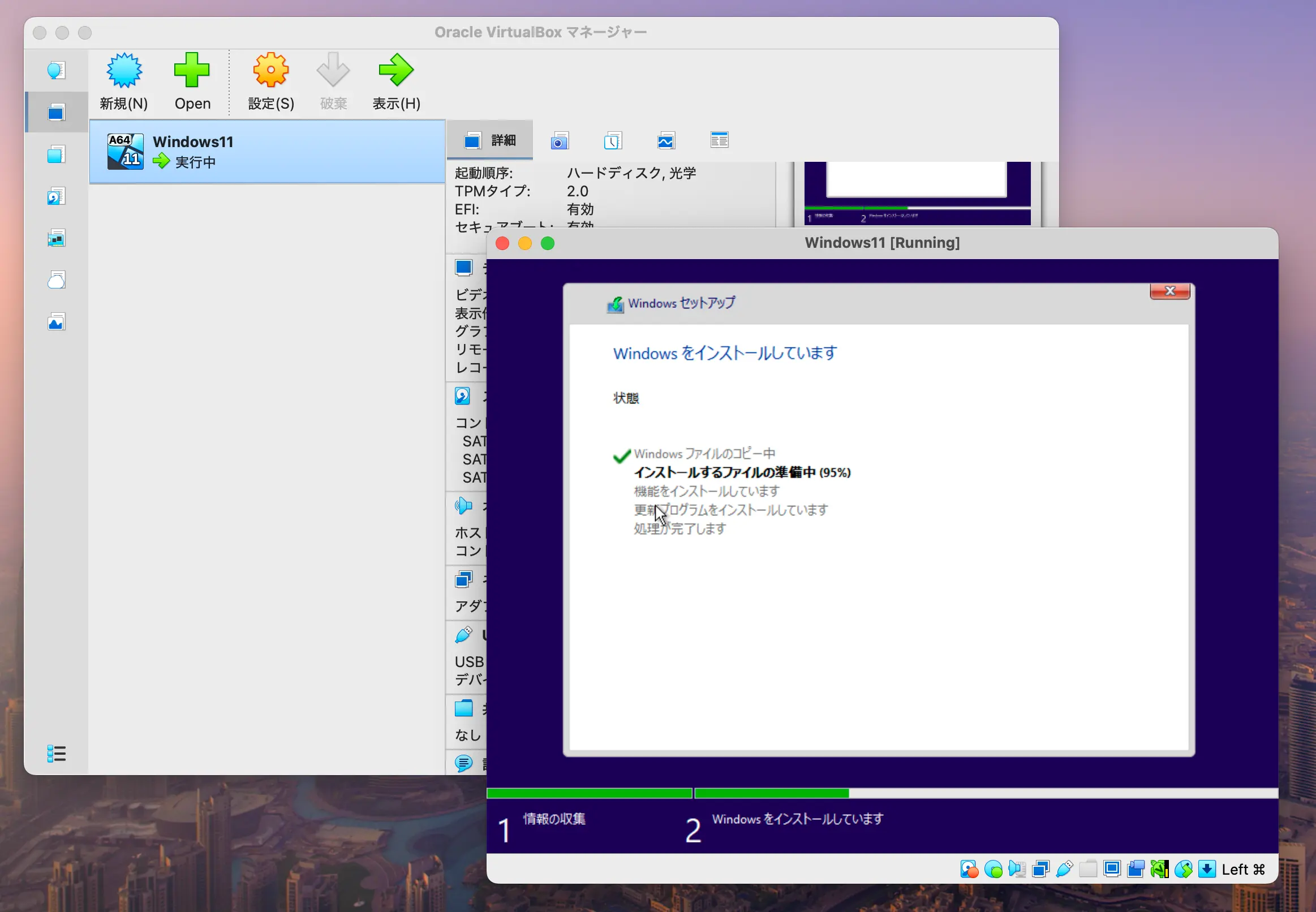The height and width of the screenshot is (912, 1316).
Task: Click the green installation progress bar
Action: click(x=771, y=793)
